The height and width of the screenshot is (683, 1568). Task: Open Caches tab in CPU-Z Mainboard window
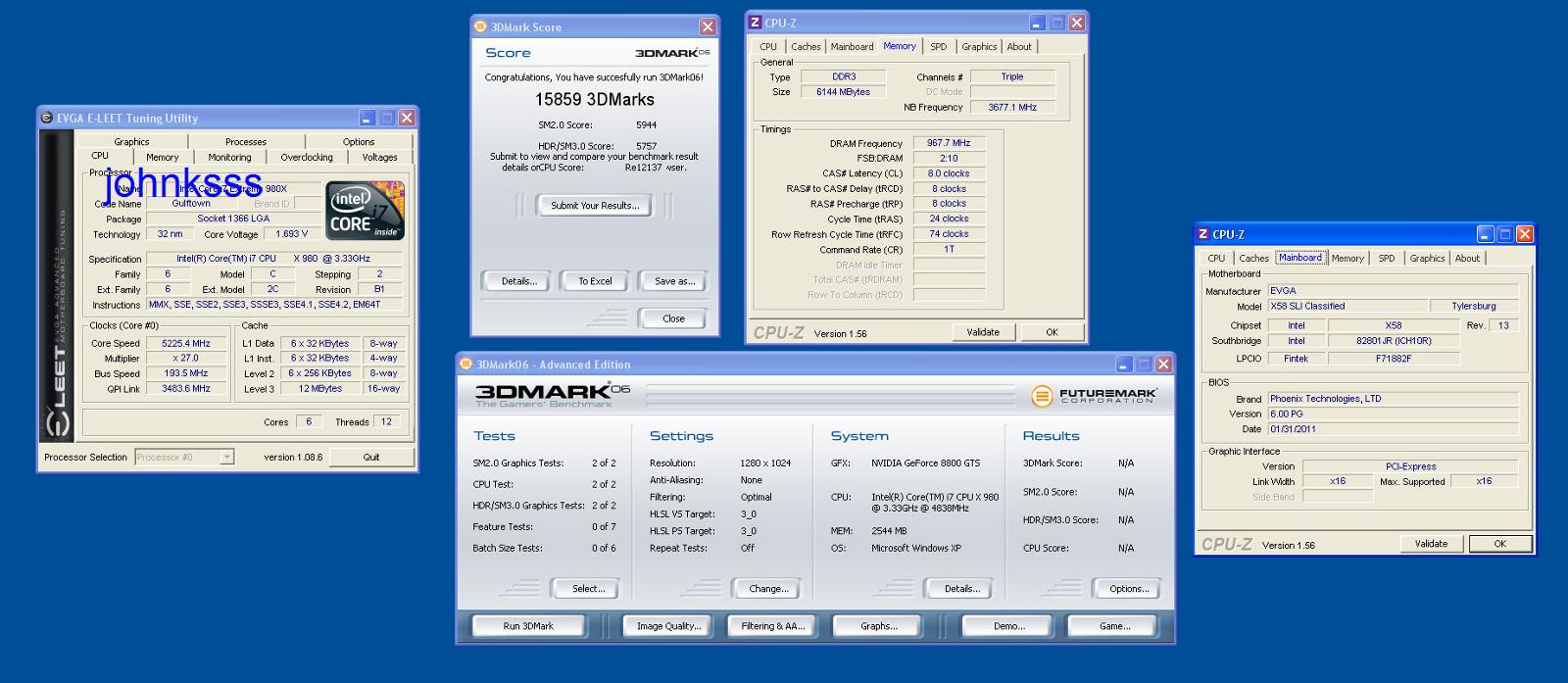[x=1253, y=258]
